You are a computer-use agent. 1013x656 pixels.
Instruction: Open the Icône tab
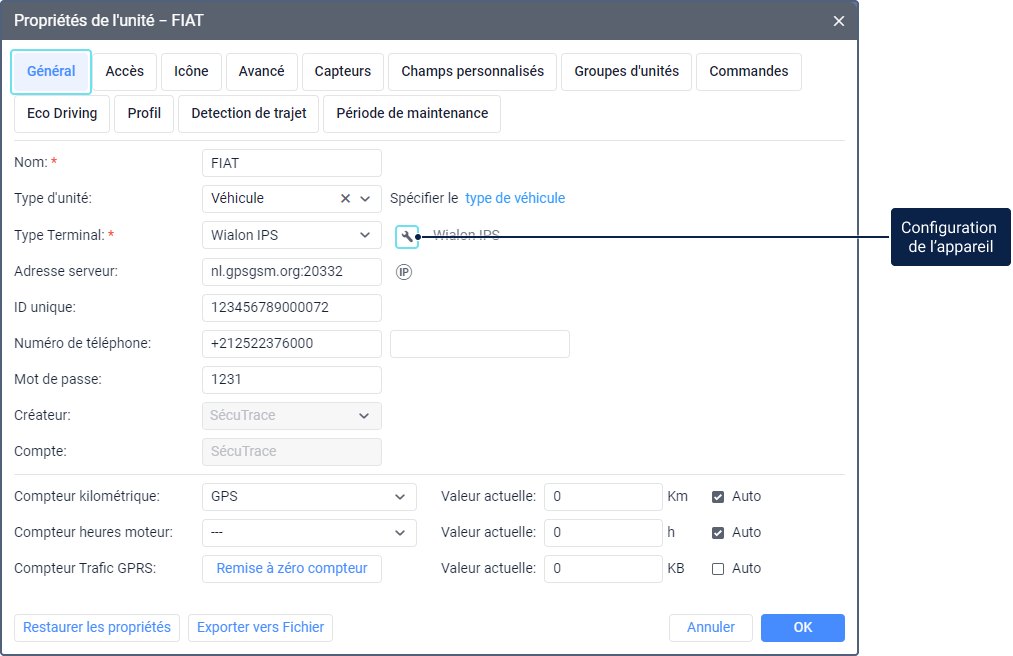point(191,72)
